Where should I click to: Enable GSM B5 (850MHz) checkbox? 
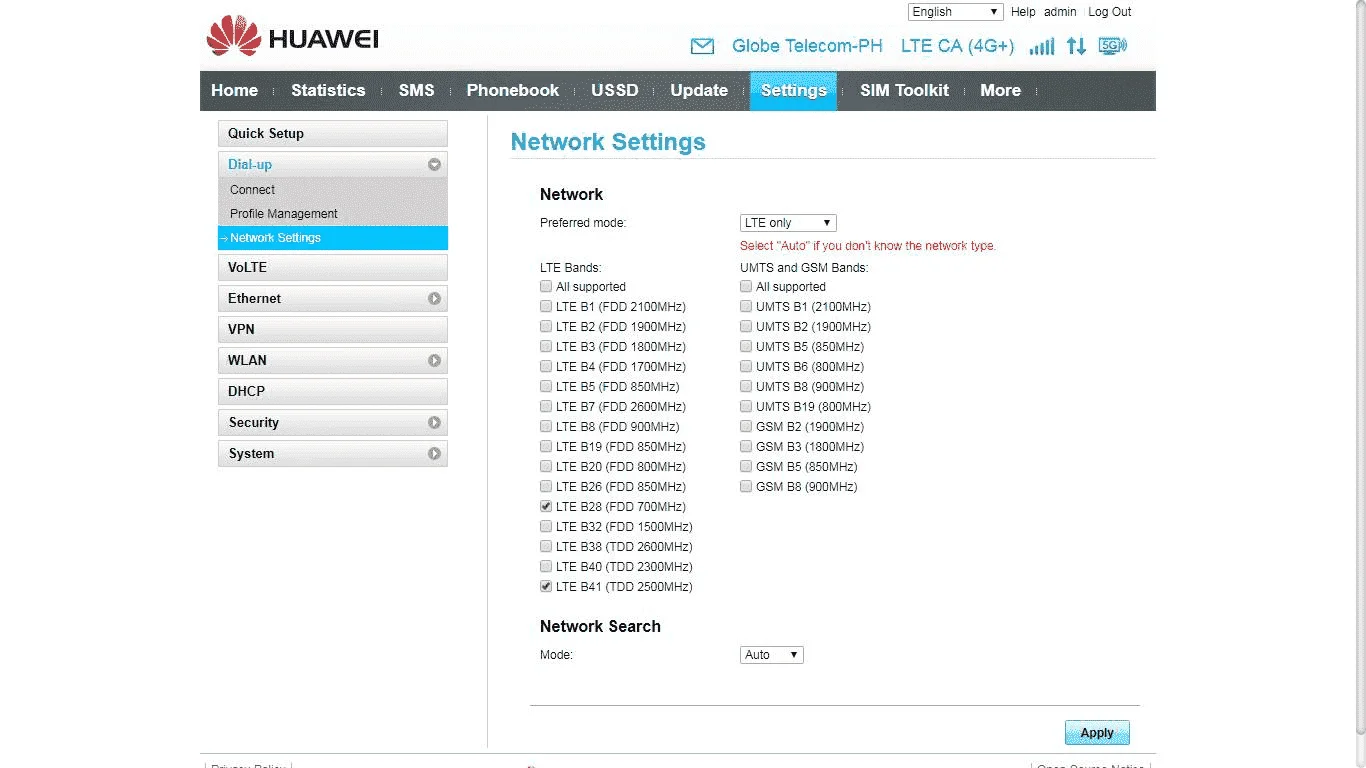pyautogui.click(x=746, y=467)
